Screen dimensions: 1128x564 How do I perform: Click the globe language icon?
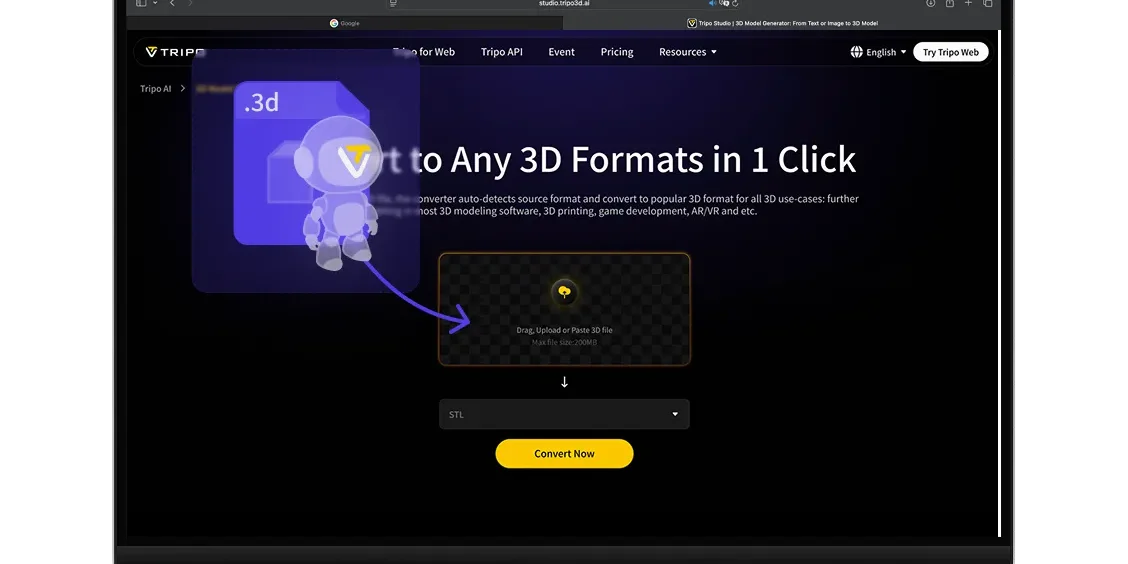coord(856,52)
